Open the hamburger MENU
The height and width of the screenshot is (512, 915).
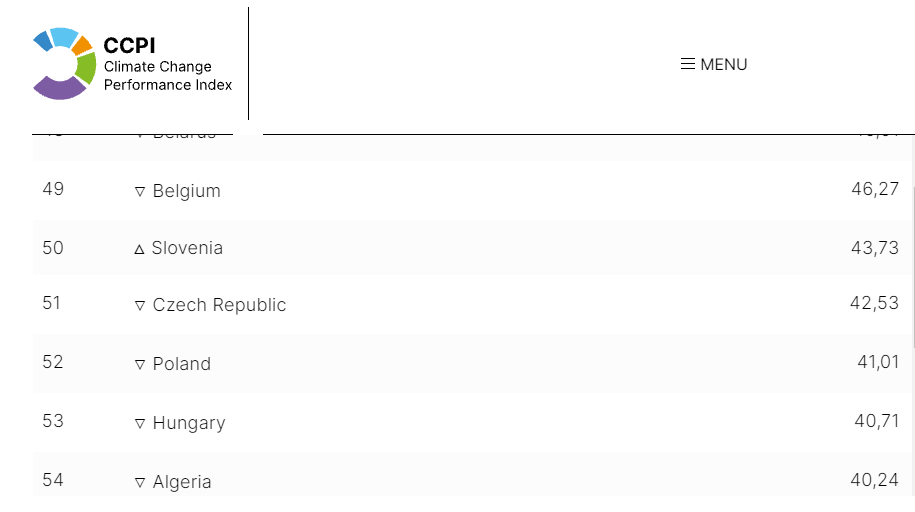714,64
